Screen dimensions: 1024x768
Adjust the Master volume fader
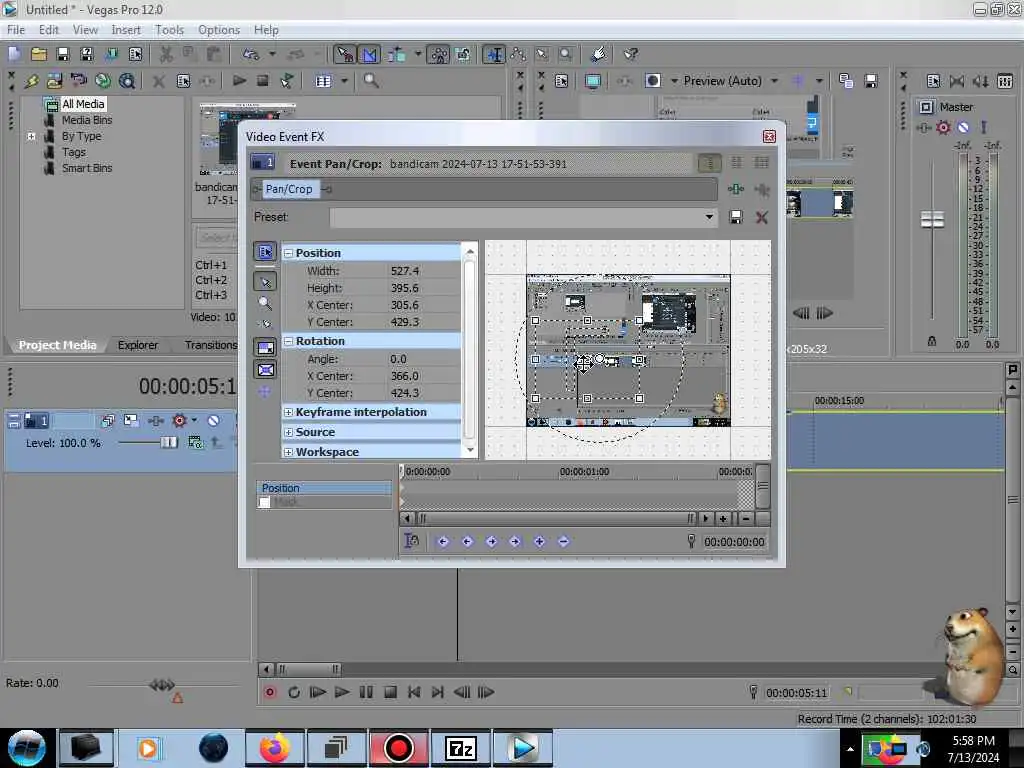coord(932,219)
